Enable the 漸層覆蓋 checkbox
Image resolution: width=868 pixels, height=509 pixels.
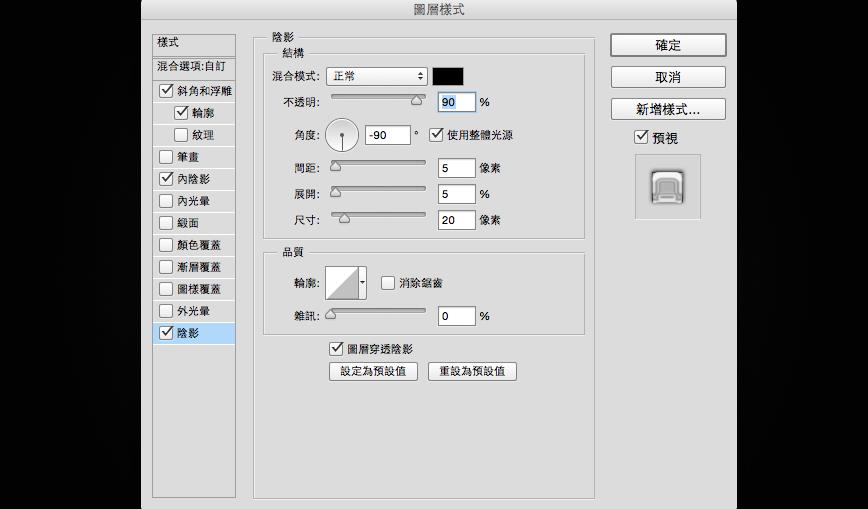click(166, 268)
